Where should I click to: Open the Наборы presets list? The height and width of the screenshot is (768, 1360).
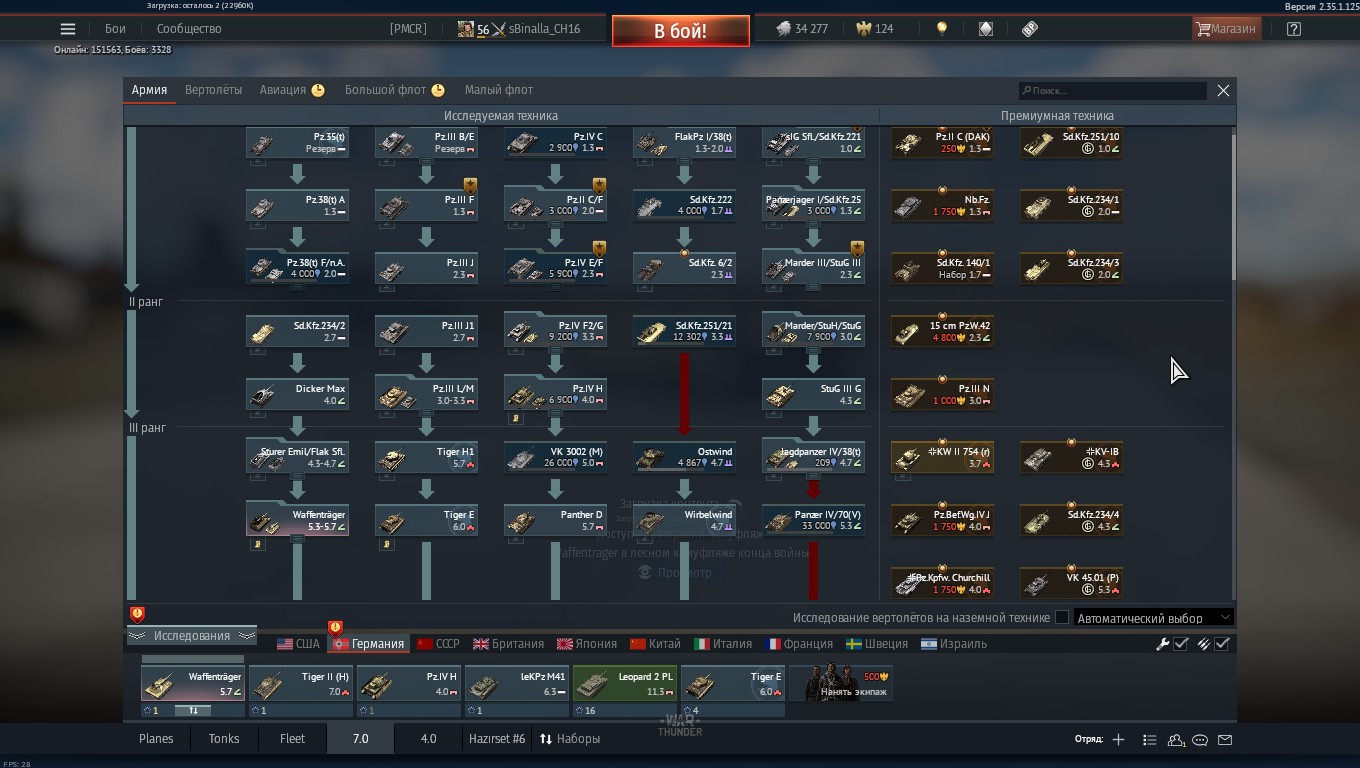[570, 739]
